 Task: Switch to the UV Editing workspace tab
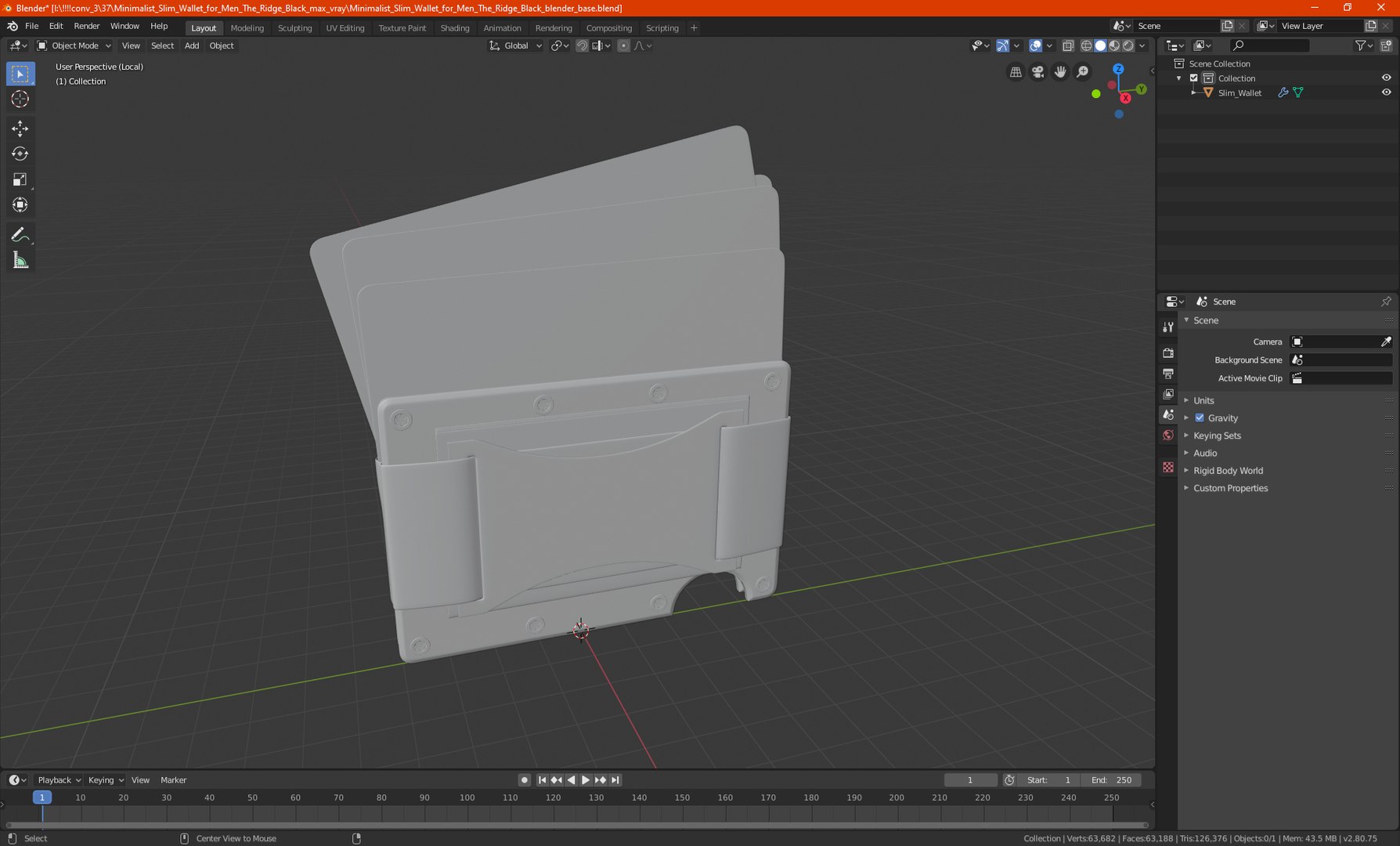point(345,28)
